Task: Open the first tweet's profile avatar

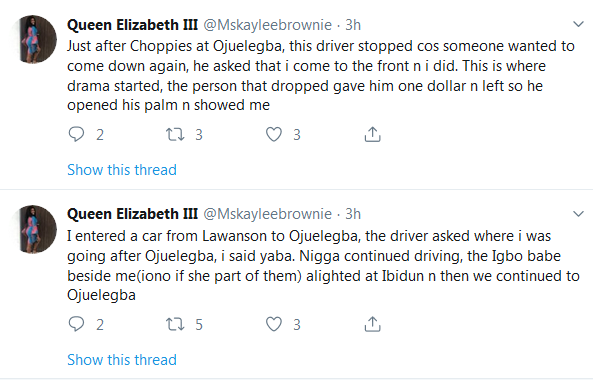Action: tap(33, 39)
